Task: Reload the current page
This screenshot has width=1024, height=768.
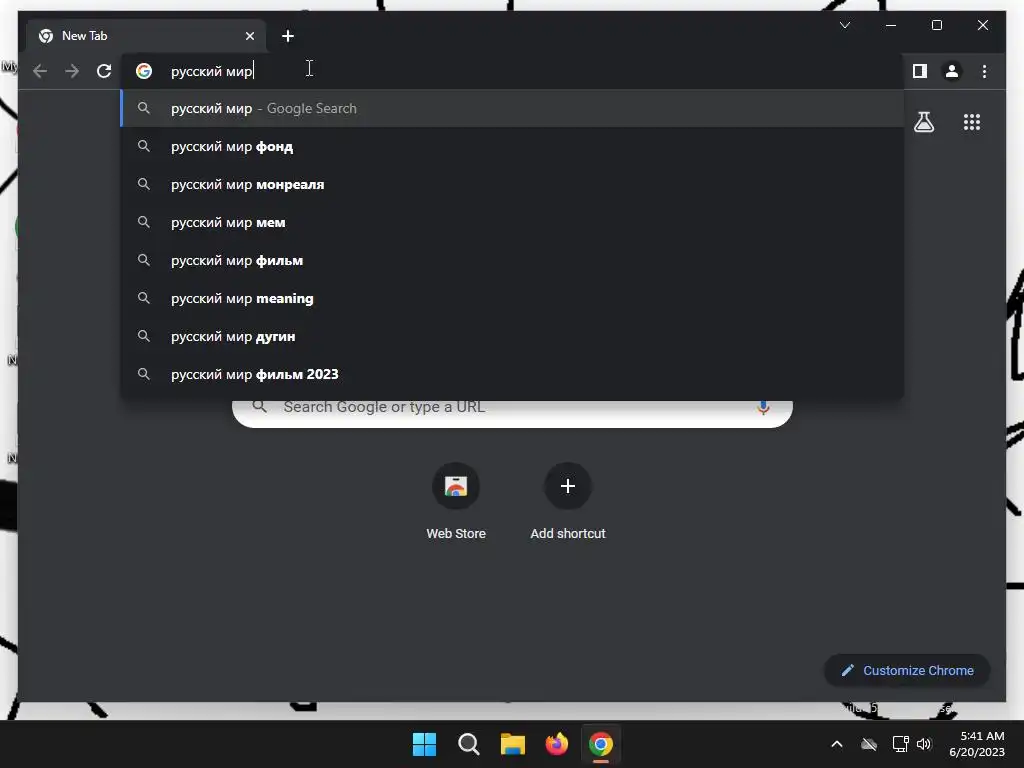Action: pyautogui.click(x=104, y=71)
